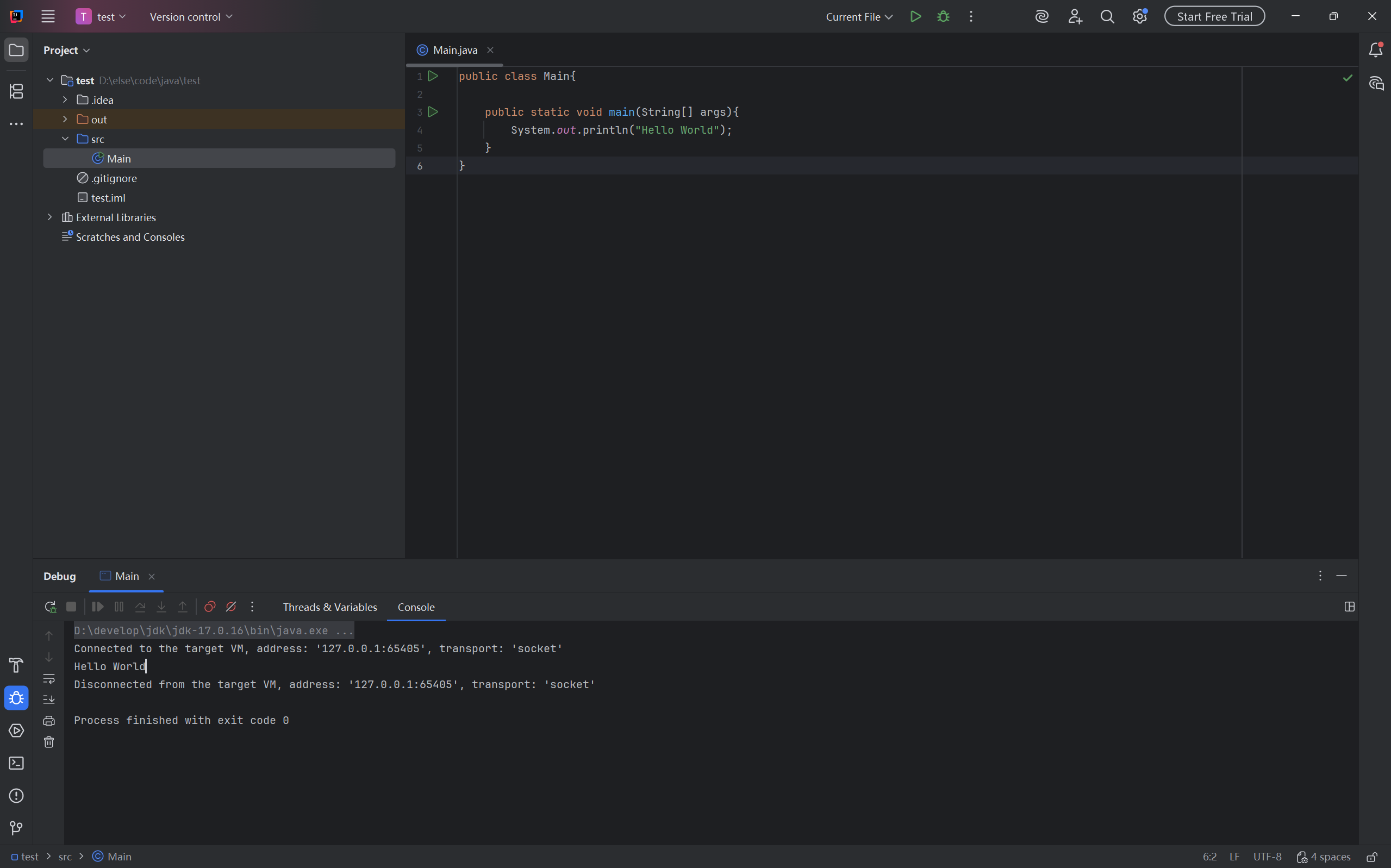Screen dimensions: 1391x868
Task: Open Terminal tool window icon
Action: pos(16,763)
